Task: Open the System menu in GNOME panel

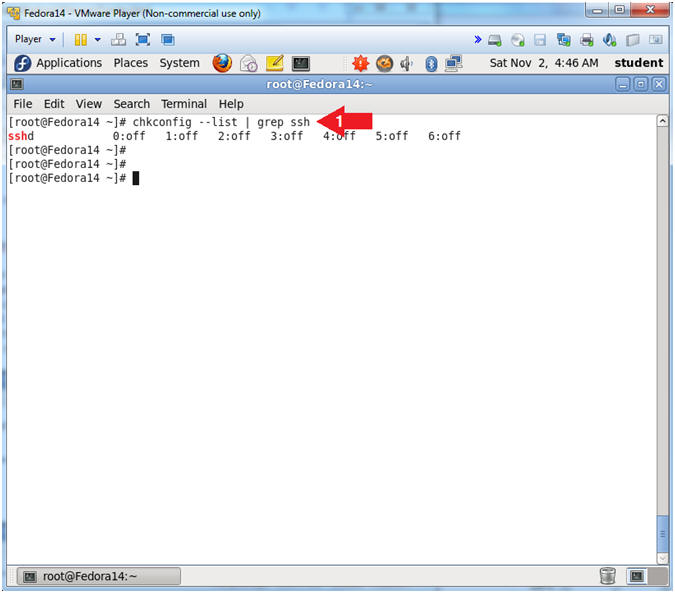Action: pyautogui.click(x=180, y=63)
